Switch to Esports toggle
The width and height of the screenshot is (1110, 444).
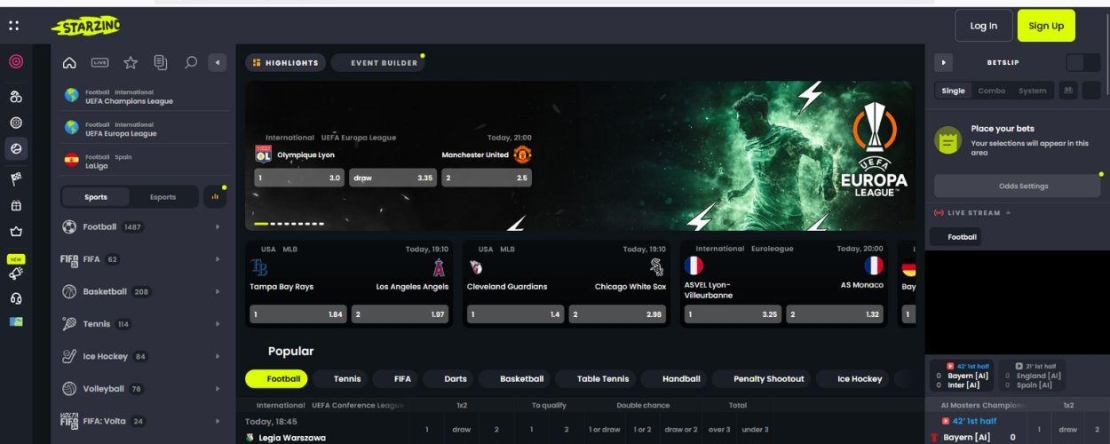163,198
